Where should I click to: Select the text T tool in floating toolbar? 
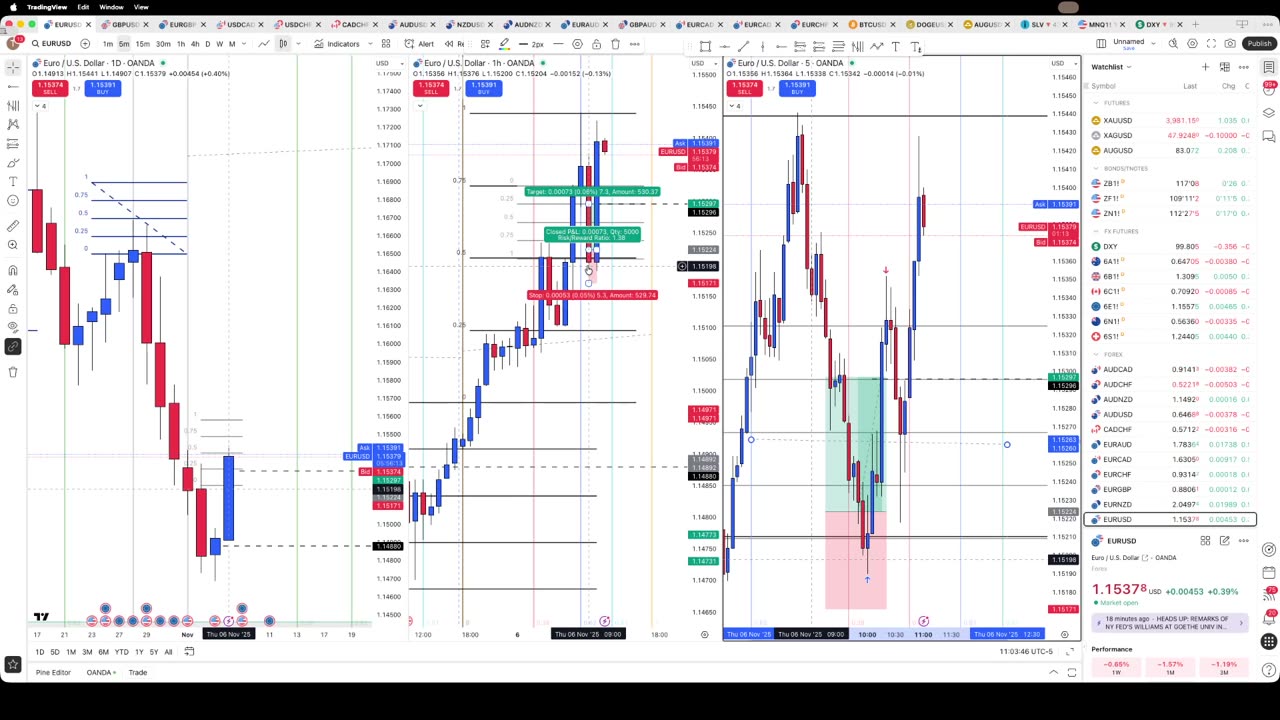click(x=895, y=46)
